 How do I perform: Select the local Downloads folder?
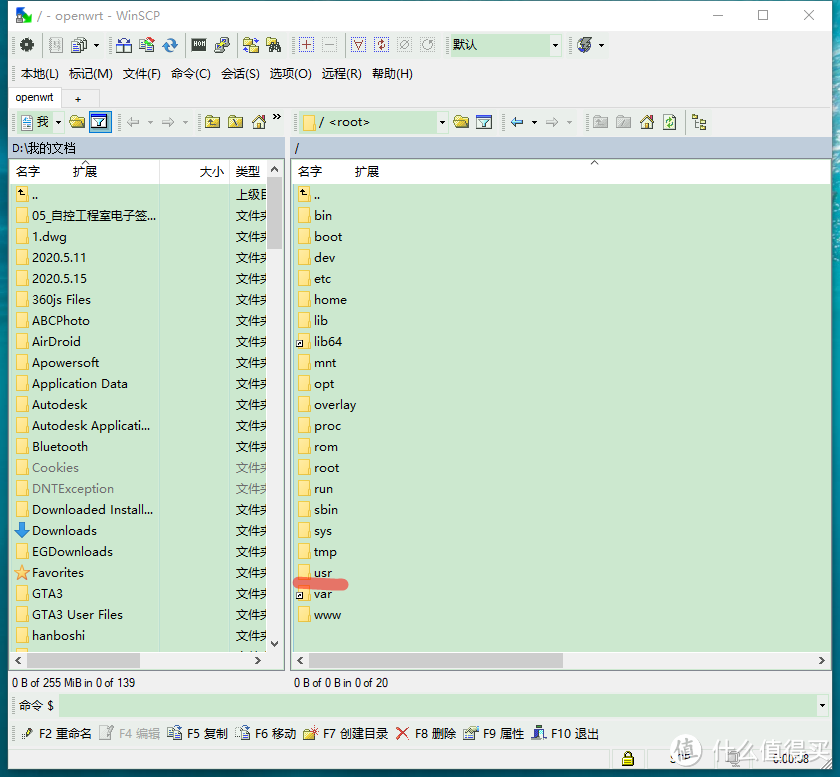[x=64, y=531]
